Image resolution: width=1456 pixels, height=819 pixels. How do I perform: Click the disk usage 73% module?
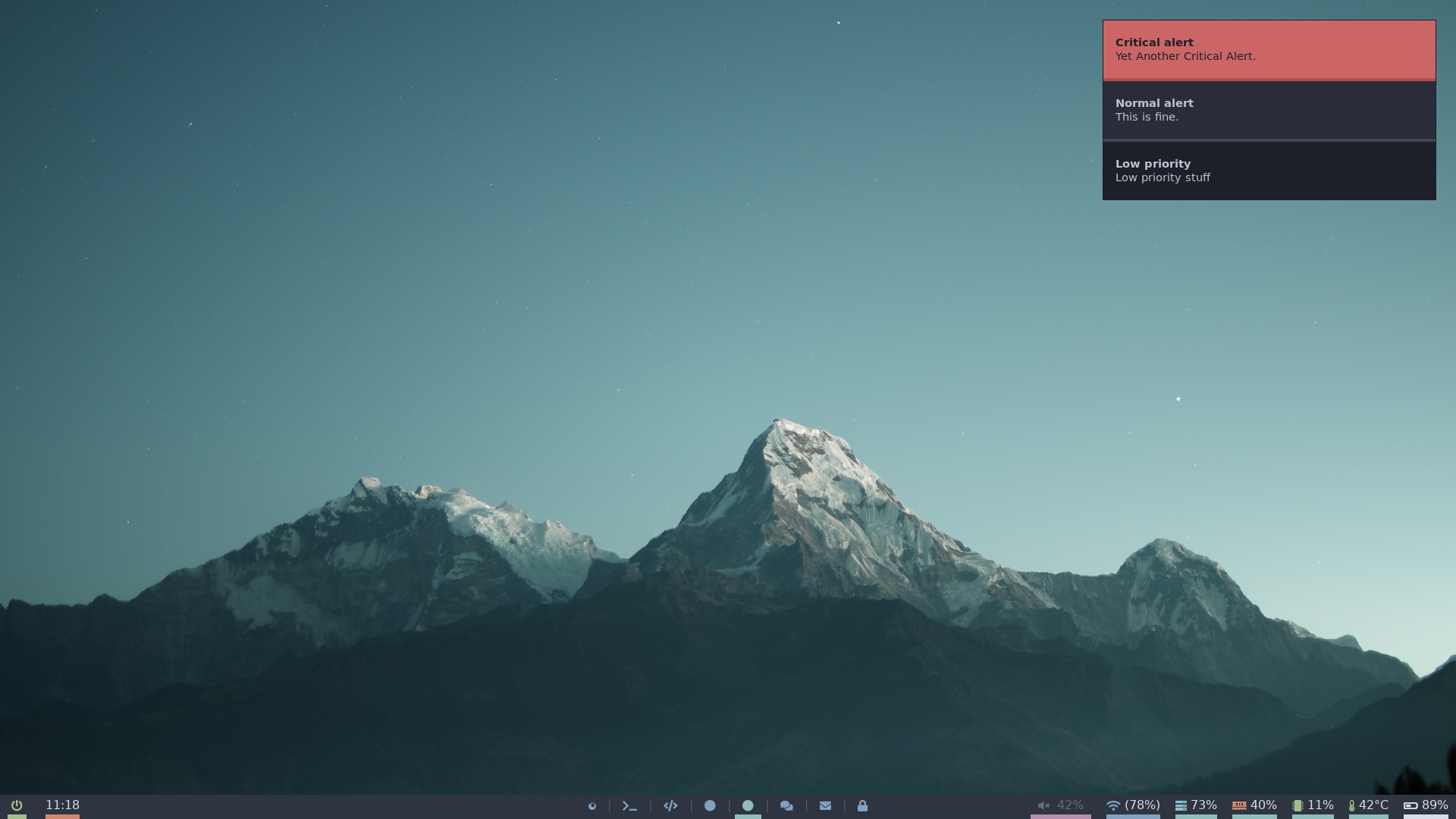[x=1196, y=805]
